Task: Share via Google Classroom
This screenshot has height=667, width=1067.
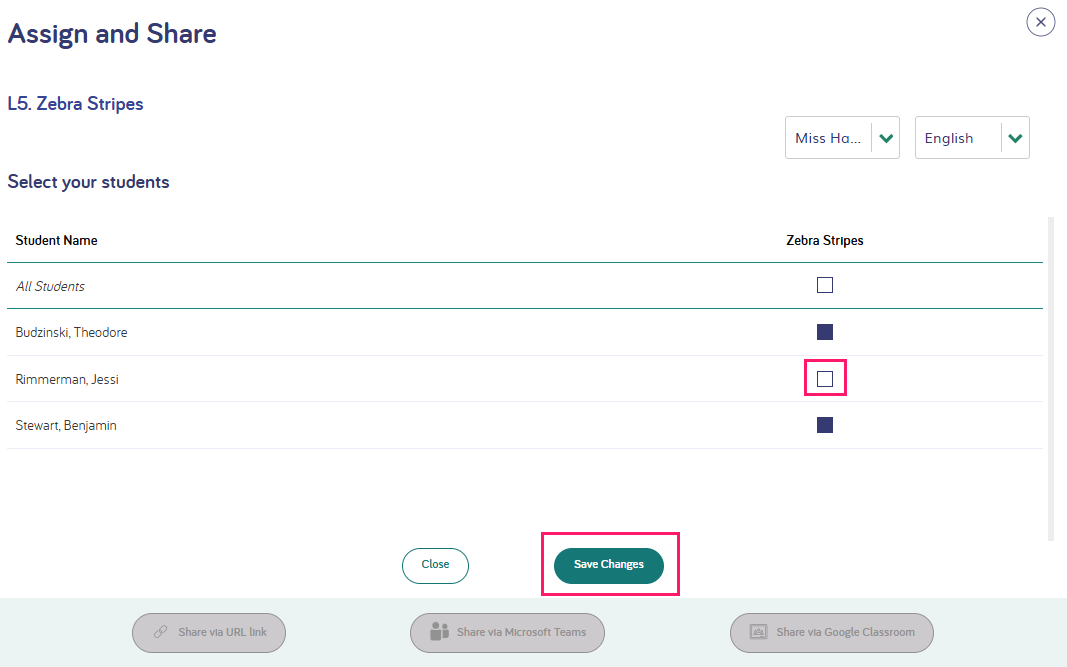Action: click(x=832, y=632)
